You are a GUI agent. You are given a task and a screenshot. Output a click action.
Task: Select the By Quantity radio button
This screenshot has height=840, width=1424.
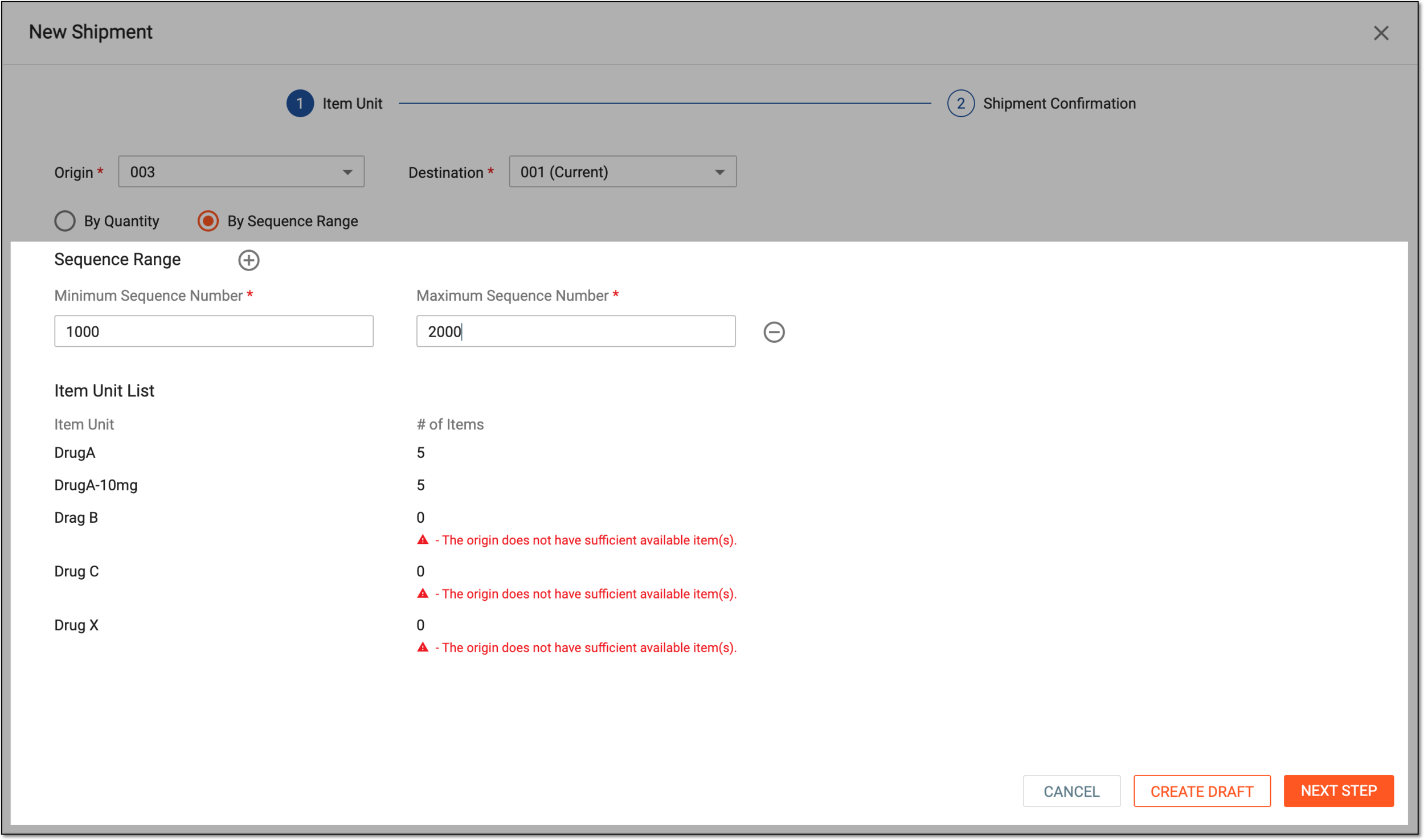click(65, 221)
